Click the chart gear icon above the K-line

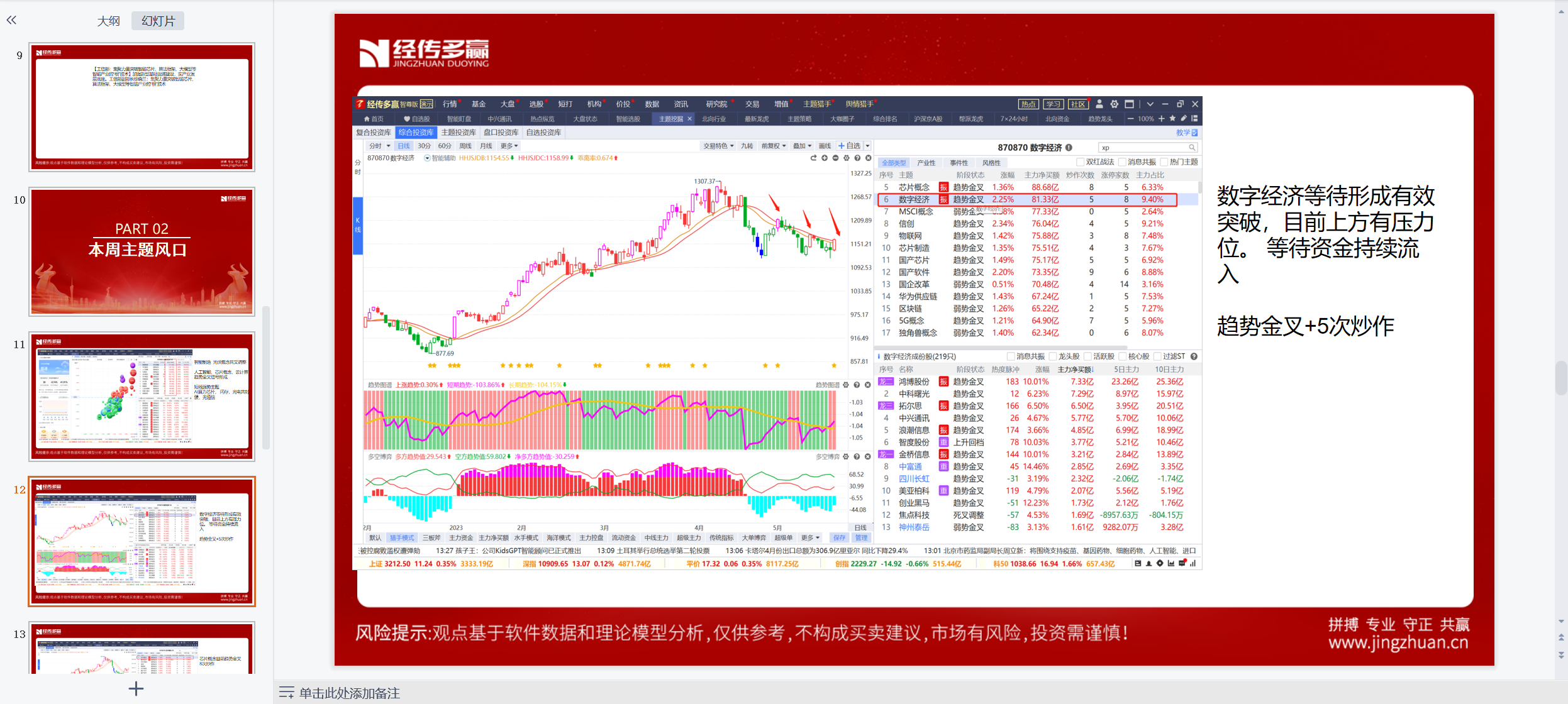pos(847,158)
